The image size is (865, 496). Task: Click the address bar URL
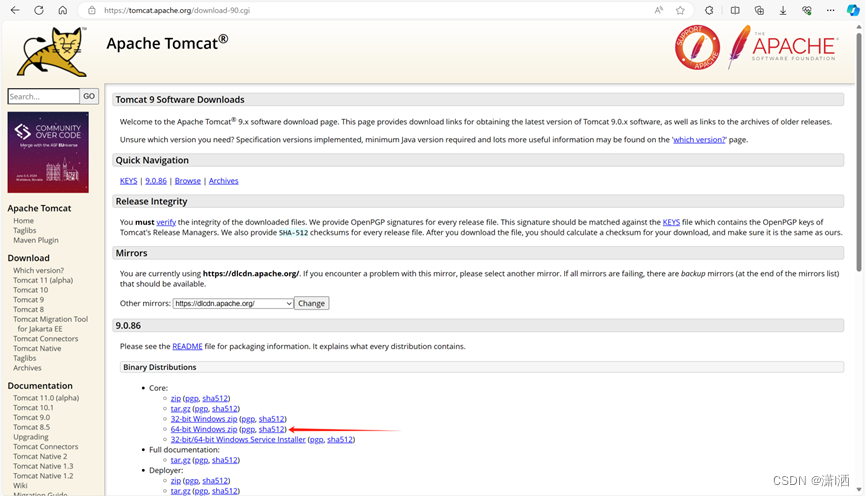click(x=177, y=10)
